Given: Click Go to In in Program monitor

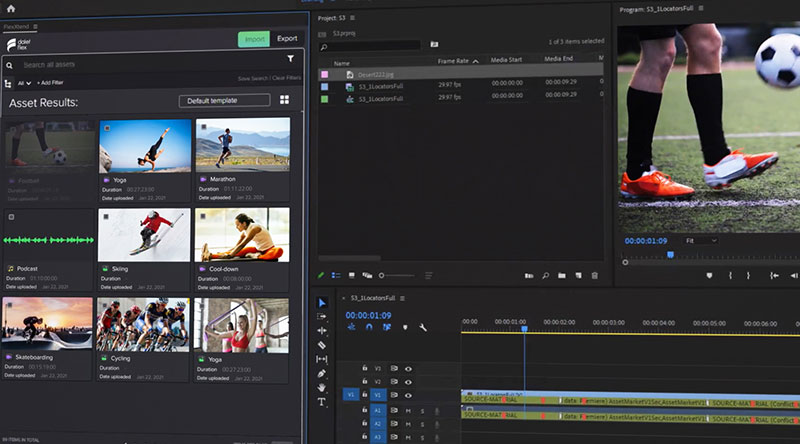Looking at the screenshot, I should tap(774, 276).
